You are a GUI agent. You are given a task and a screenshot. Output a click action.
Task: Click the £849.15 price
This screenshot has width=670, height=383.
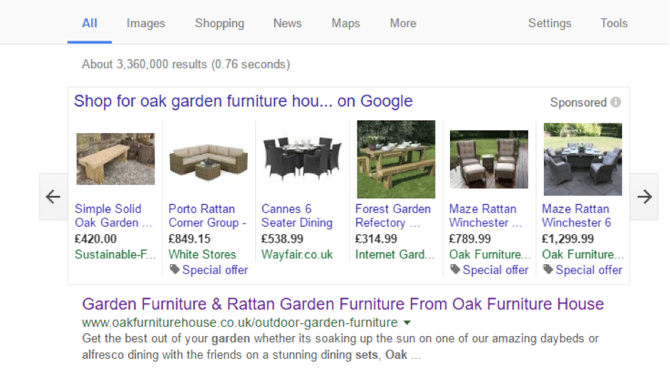(189, 239)
